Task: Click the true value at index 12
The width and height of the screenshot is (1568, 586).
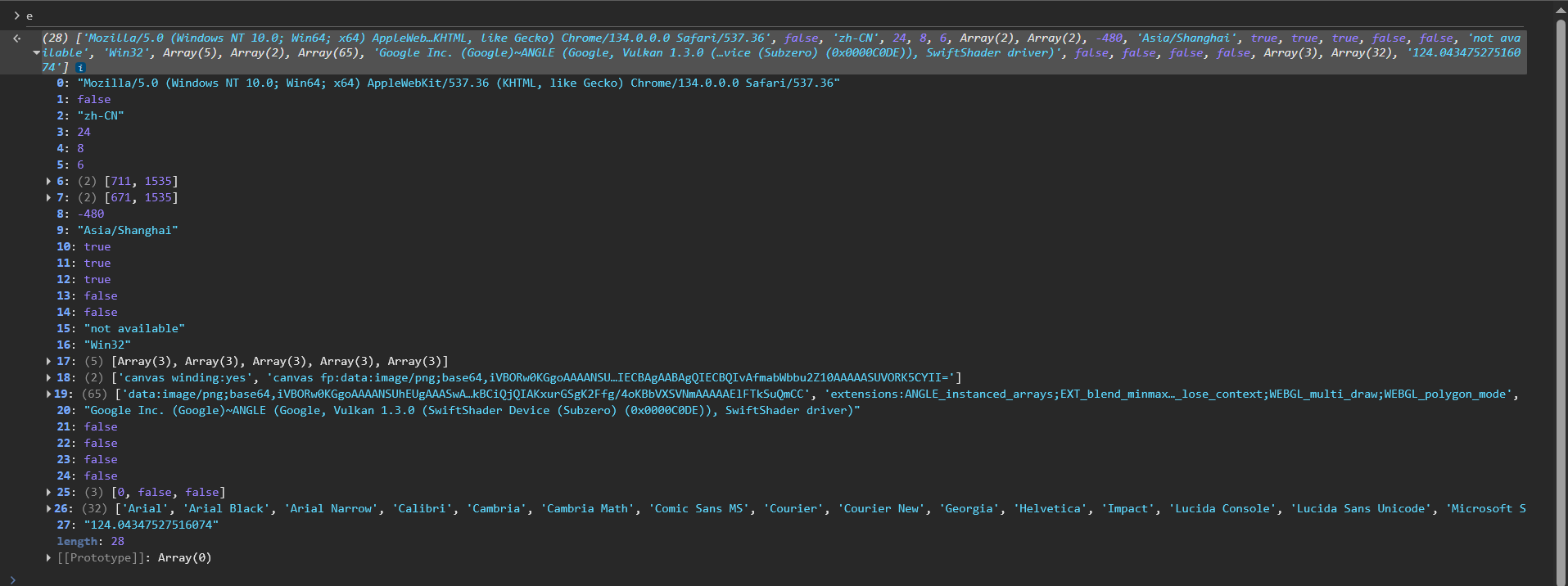Action: 97,279
